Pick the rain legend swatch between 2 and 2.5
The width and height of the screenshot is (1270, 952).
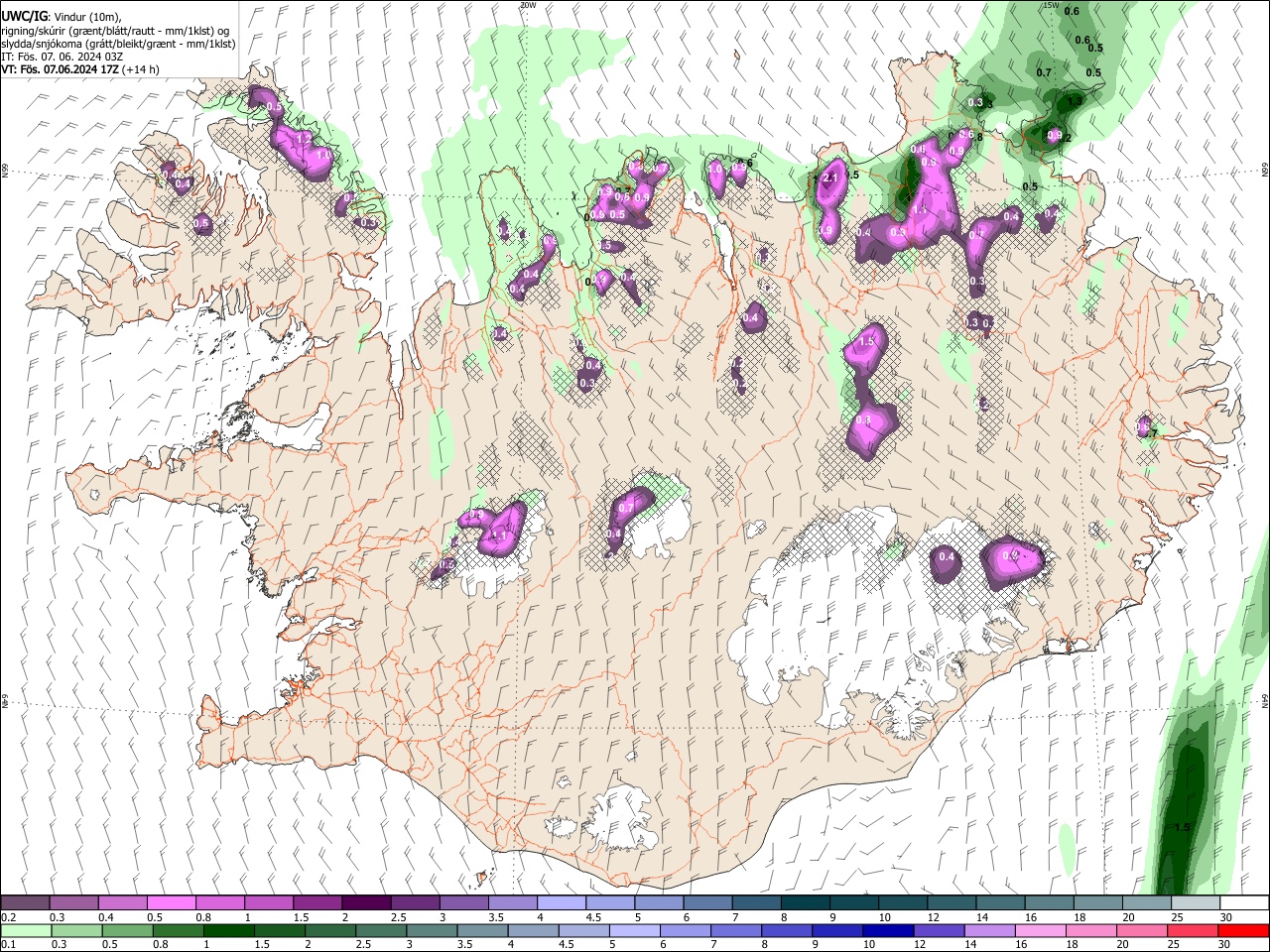click(330, 930)
